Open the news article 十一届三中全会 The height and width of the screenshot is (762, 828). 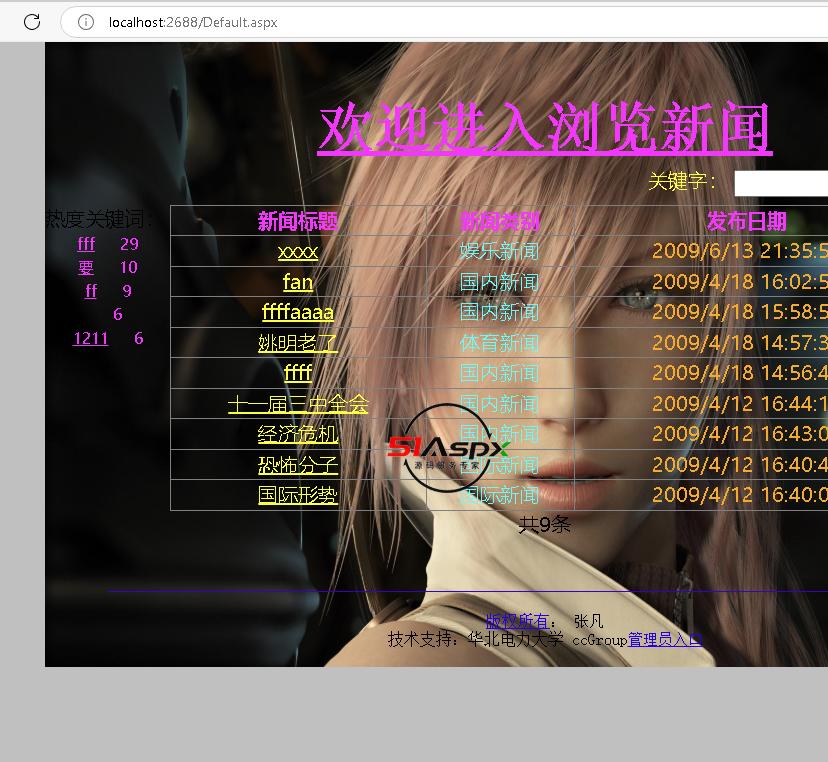(x=298, y=404)
